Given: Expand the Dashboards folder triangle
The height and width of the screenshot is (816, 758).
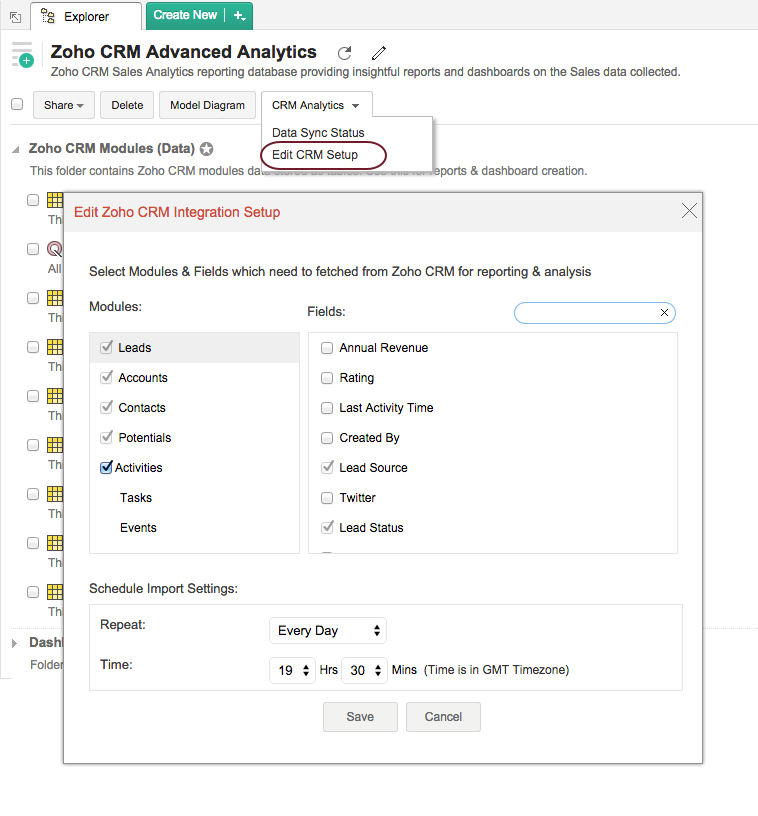Looking at the screenshot, I should pyautogui.click(x=15, y=643).
